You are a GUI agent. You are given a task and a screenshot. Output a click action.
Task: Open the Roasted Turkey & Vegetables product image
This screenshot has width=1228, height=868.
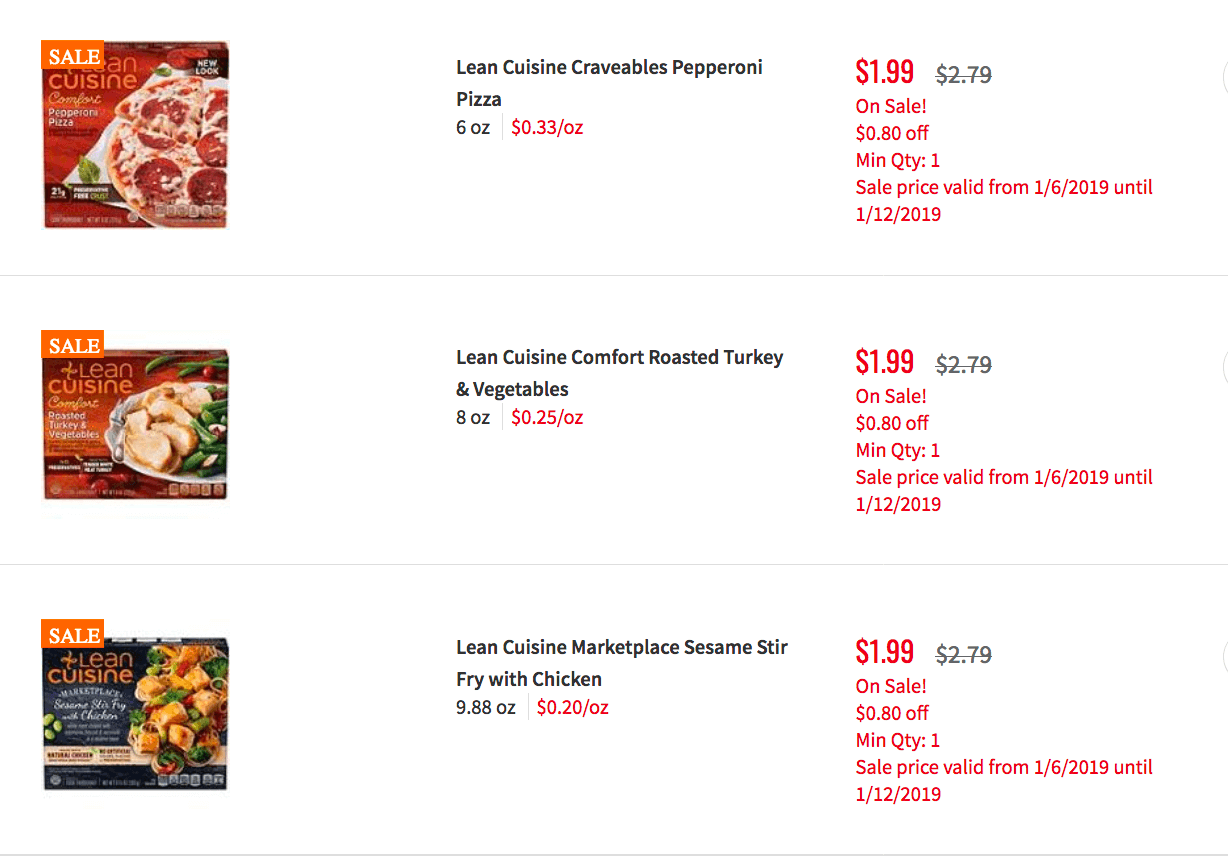click(136, 424)
